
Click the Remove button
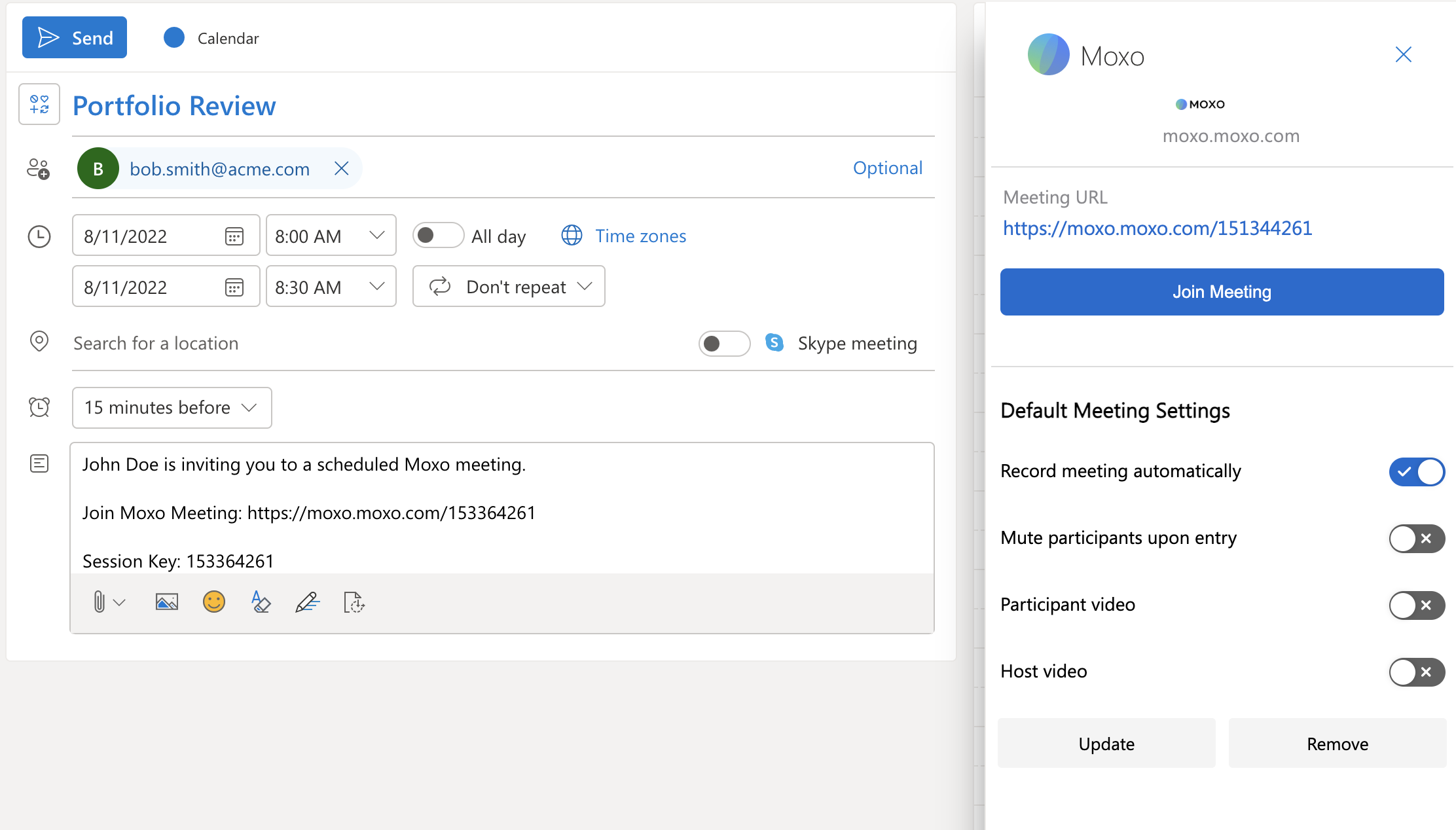pos(1338,744)
